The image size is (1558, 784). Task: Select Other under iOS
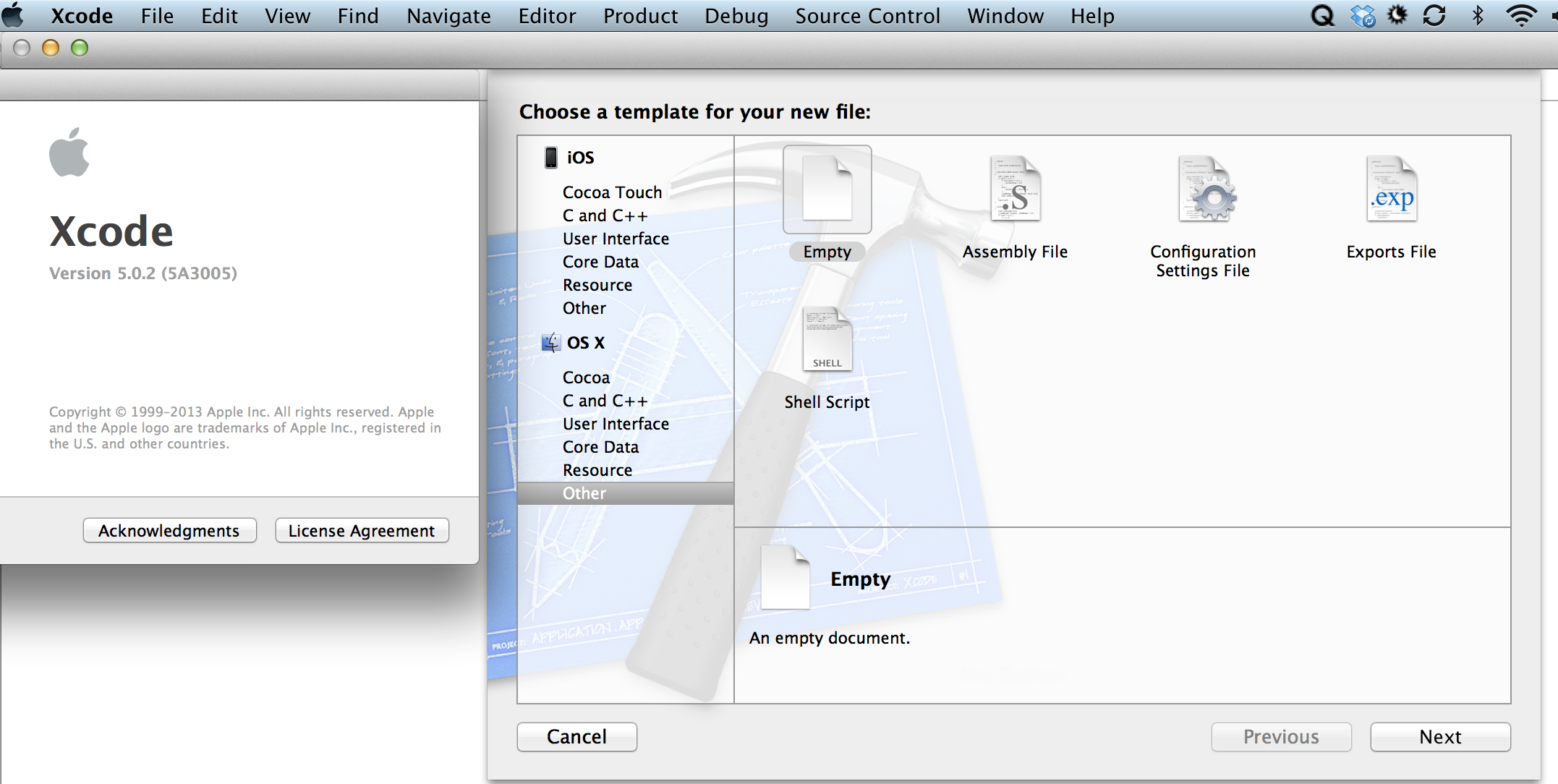[x=584, y=308]
